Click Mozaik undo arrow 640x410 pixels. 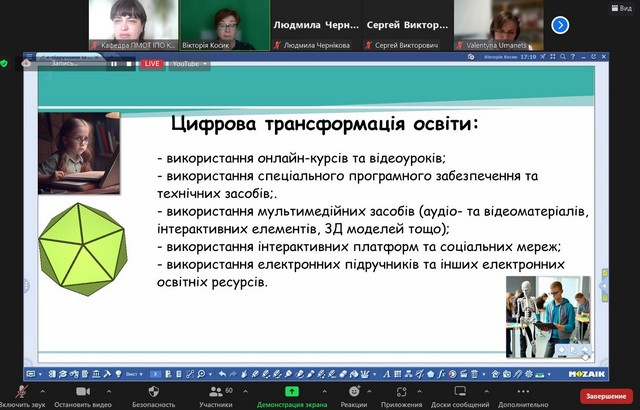click(222, 374)
